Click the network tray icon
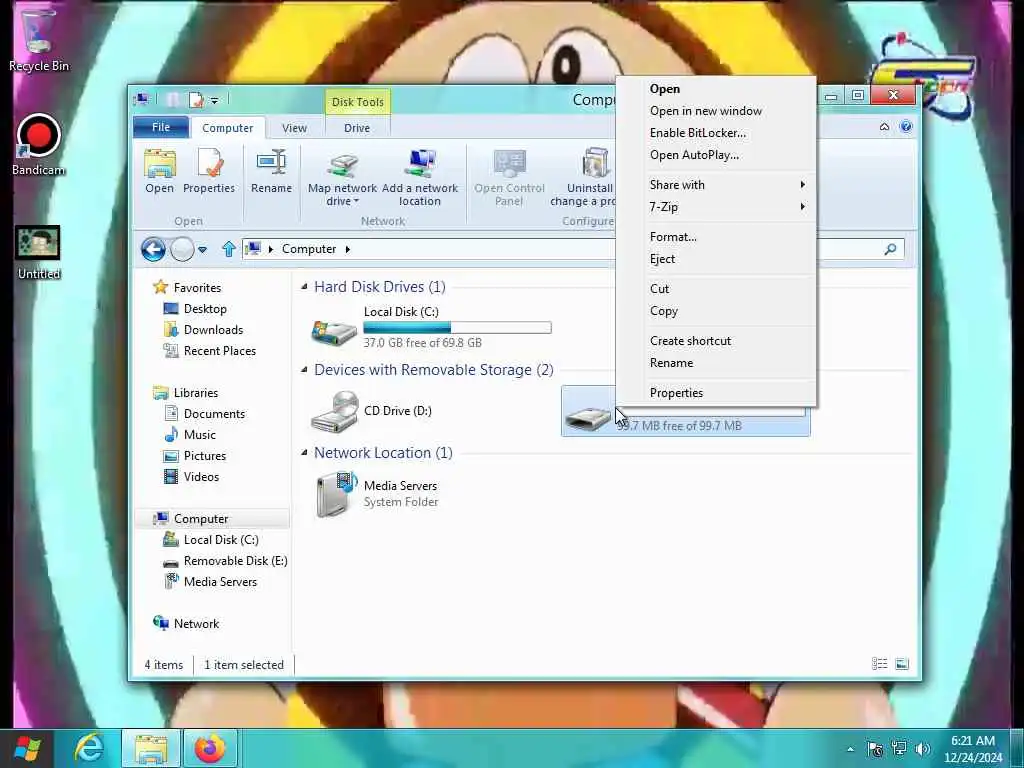The height and width of the screenshot is (768, 1024). point(899,748)
